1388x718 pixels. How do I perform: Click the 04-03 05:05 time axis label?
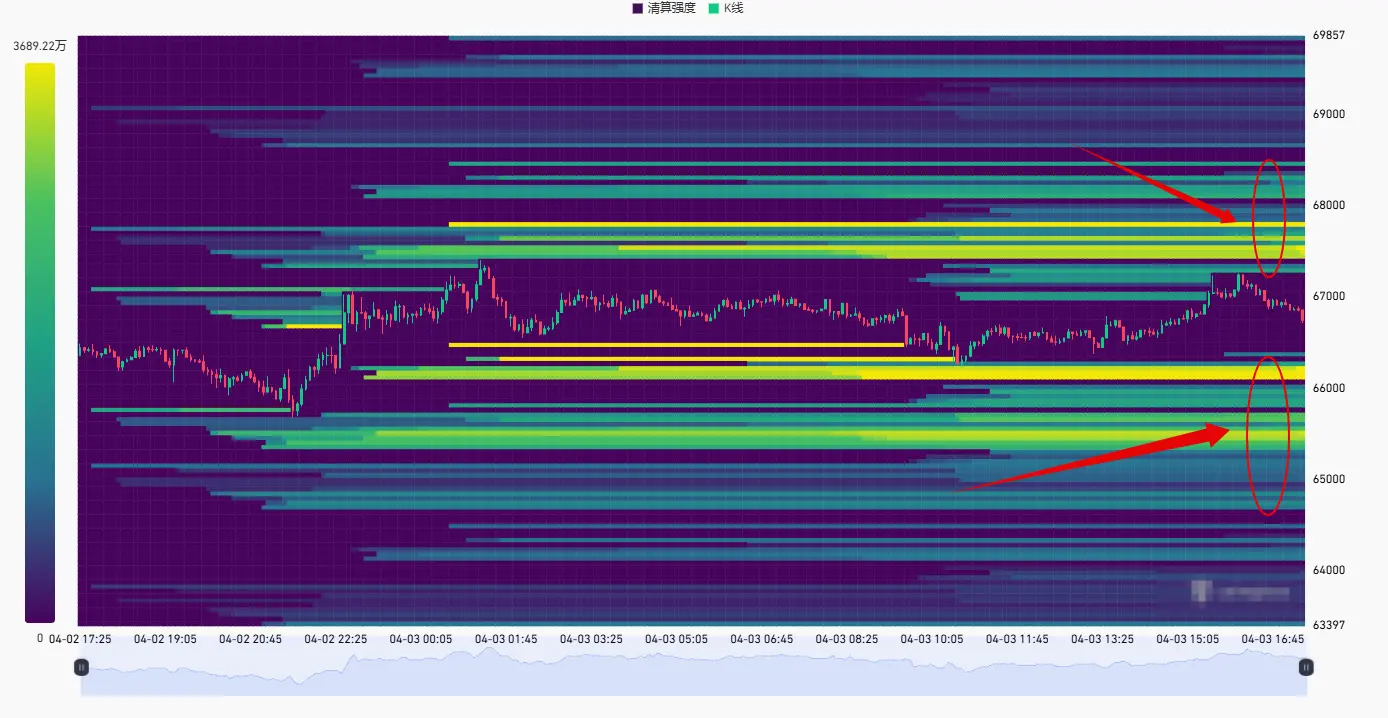[676, 639]
